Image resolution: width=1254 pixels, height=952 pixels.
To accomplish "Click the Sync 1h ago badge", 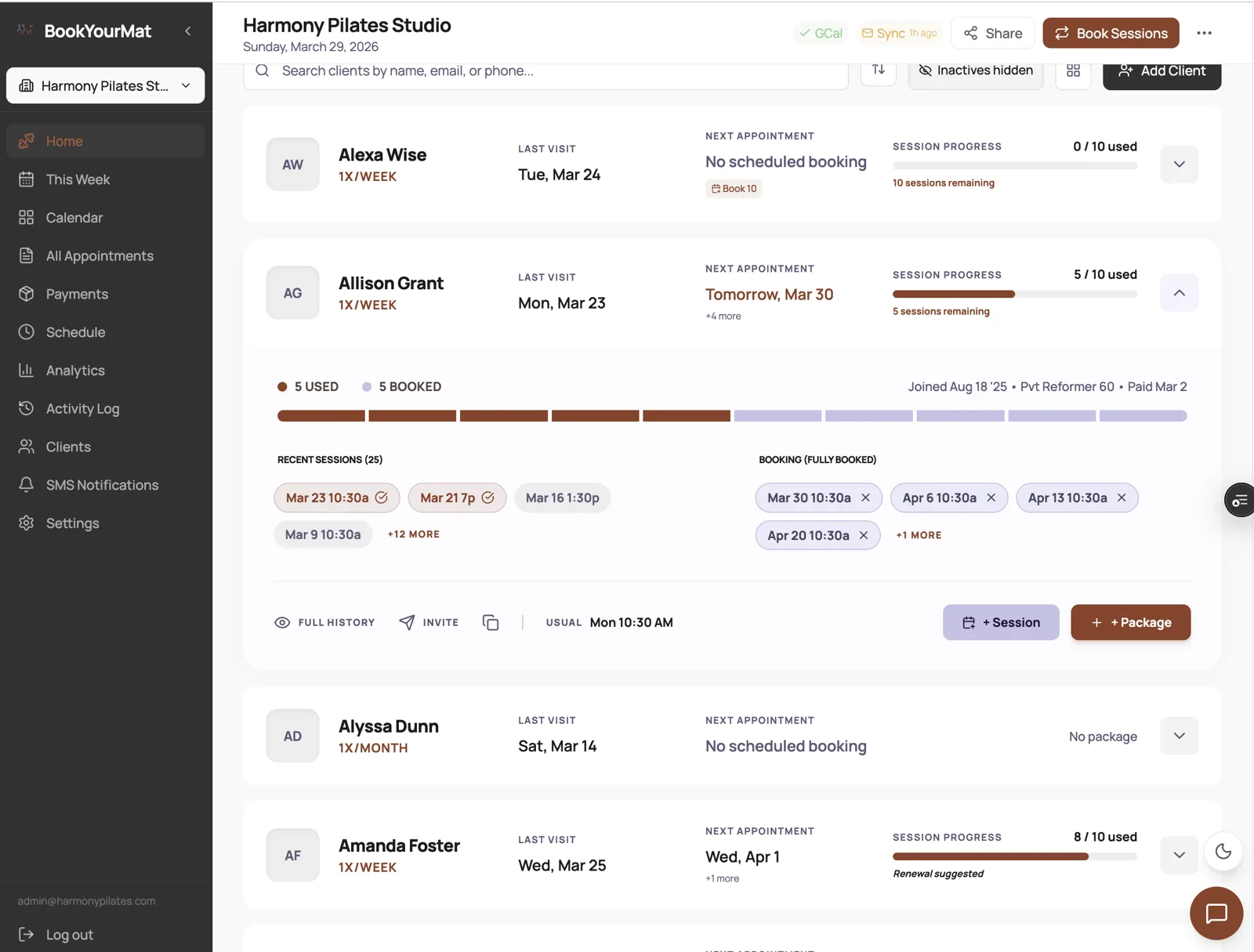I will coord(899,33).
